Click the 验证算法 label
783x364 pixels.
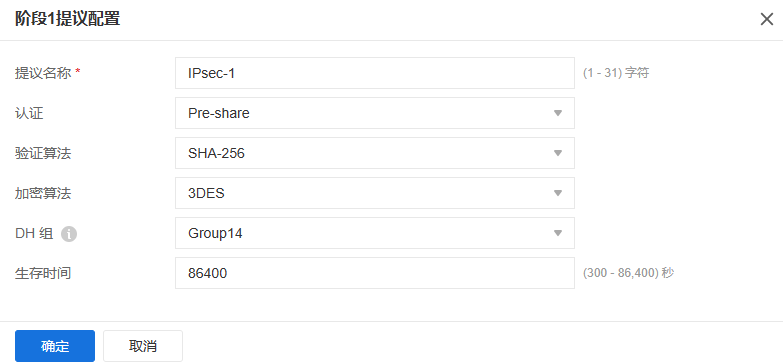(x=43, y=153)
